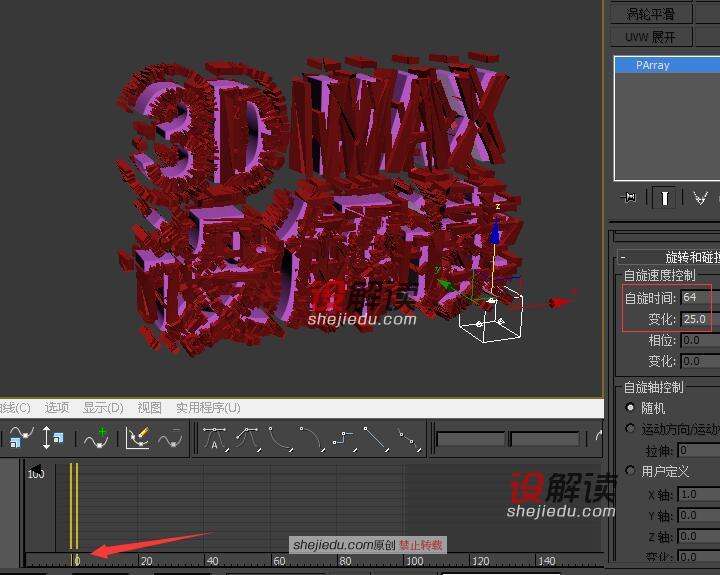Image resolution: width=720 pixels, height=575 pixels.
Task: Click frame 20 on the time ruler
Action: point(146,561)
